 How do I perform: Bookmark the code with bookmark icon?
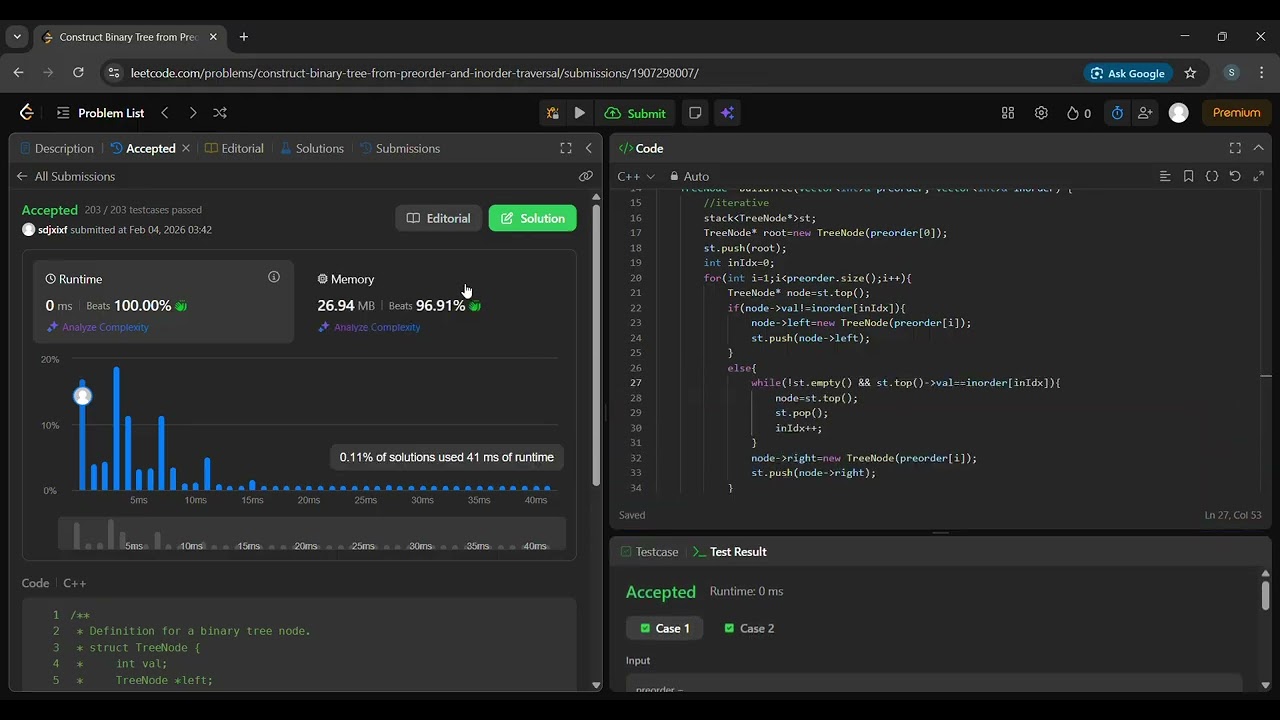point(1188,176)
